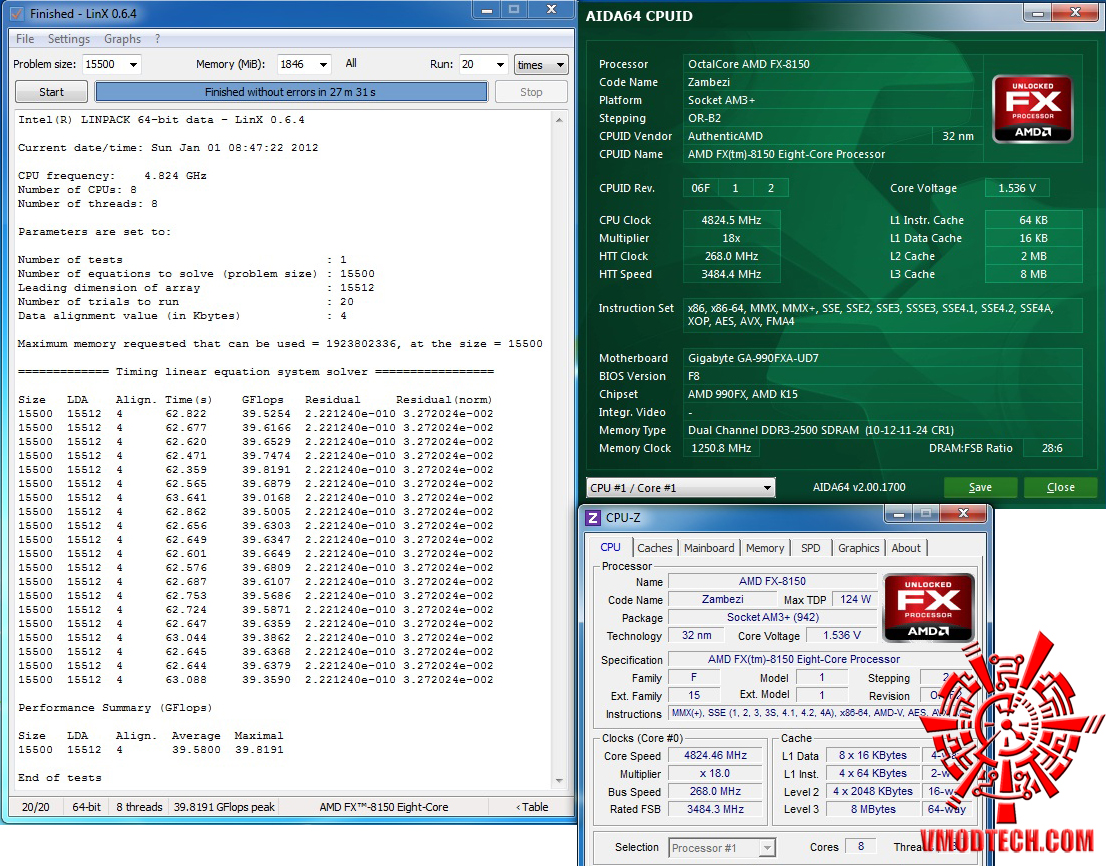Minimize the CPU-Z window
The width and height of the screenshot is (1106, 866).
click(x=899, y=514)
